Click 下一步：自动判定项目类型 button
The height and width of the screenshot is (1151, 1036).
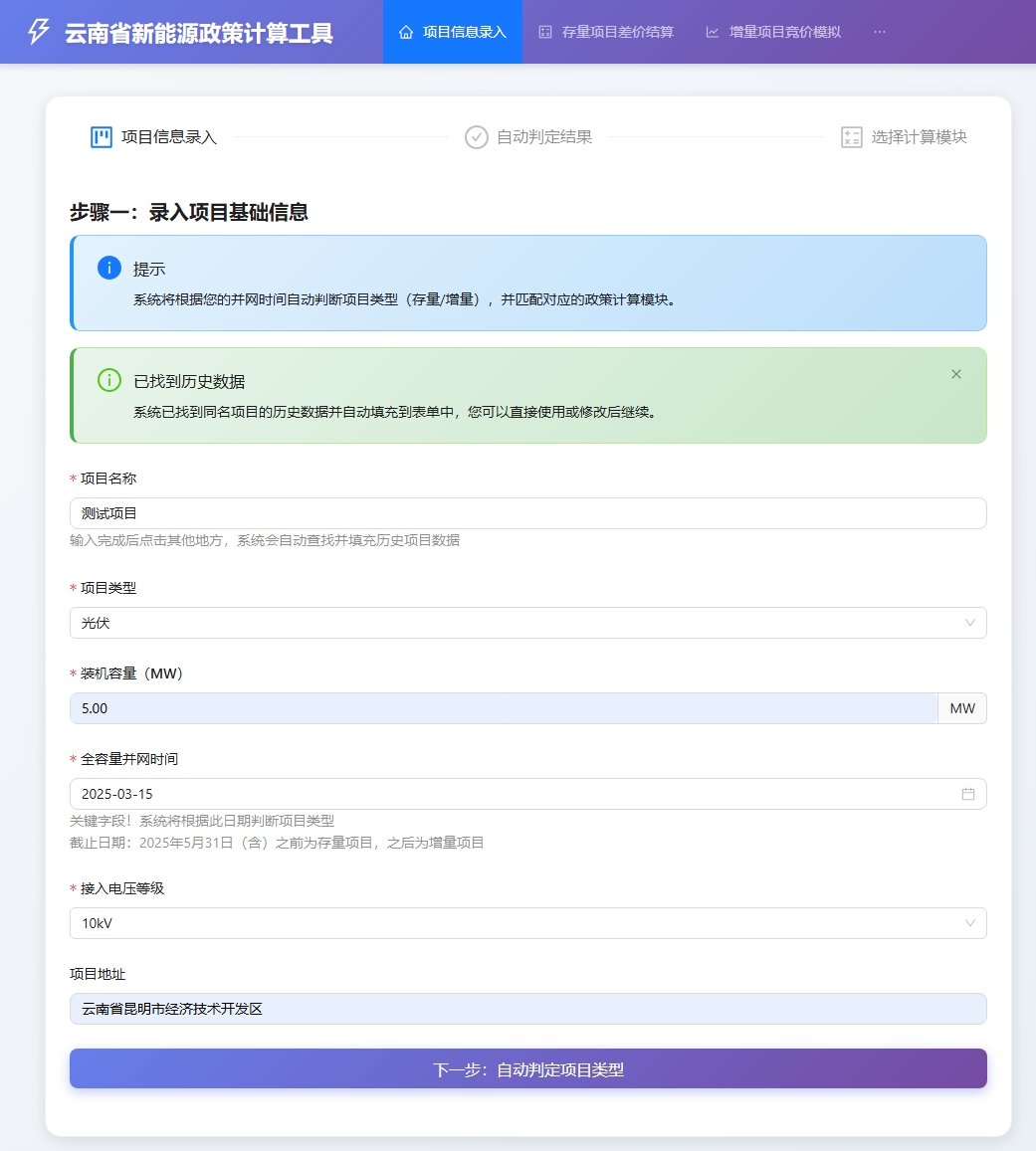527,1069
